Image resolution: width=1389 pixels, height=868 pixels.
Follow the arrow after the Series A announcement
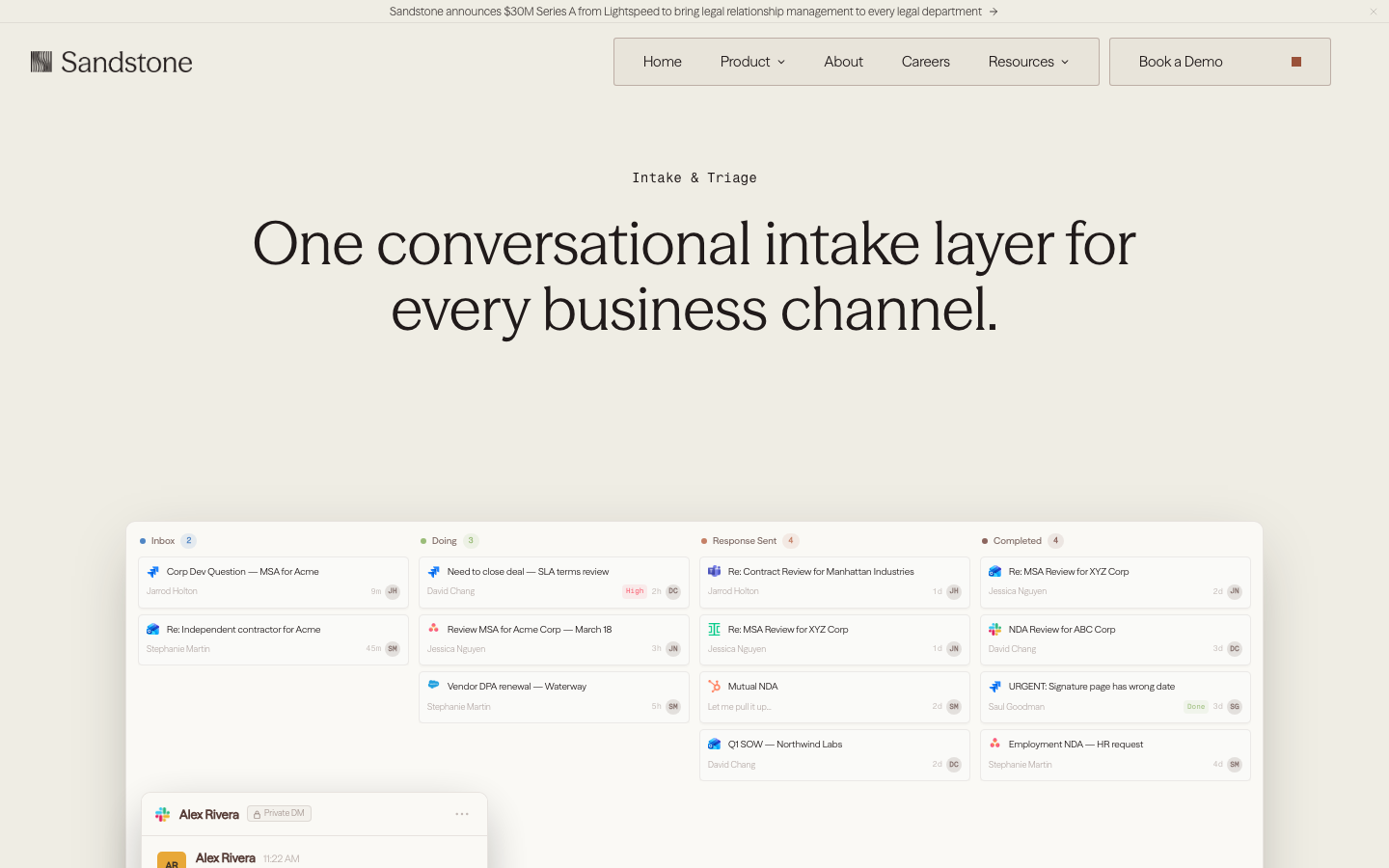point(994,12)
